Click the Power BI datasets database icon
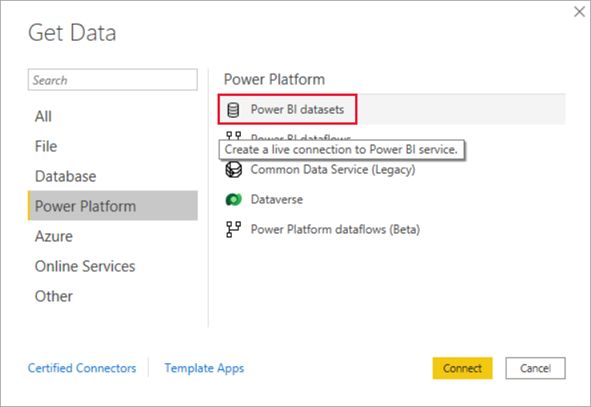591x407 pixels. click(x=233, y=110)
